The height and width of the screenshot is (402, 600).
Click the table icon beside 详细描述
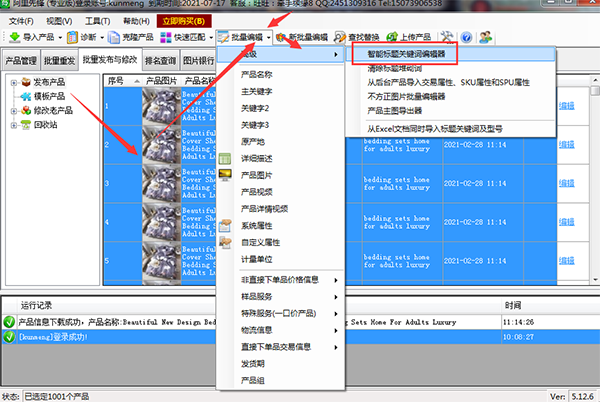tap(225, 158)
